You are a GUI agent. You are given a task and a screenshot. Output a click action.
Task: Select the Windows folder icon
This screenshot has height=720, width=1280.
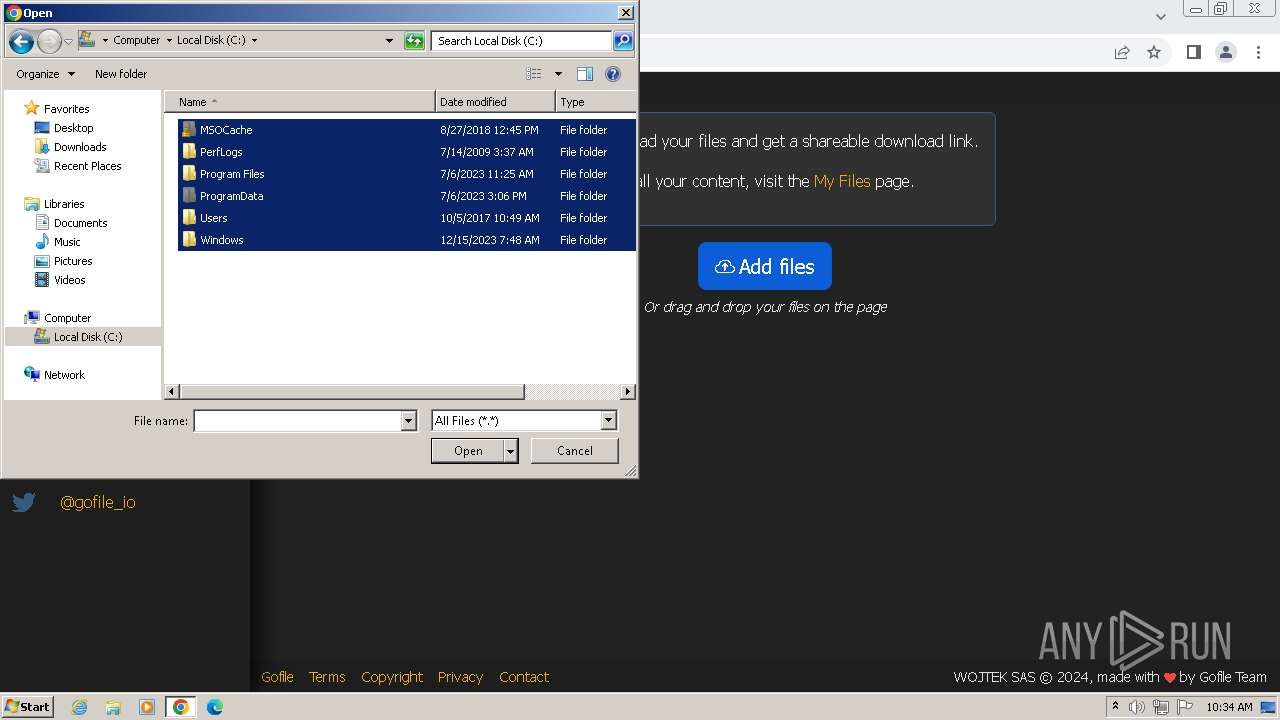click(189, 240)
